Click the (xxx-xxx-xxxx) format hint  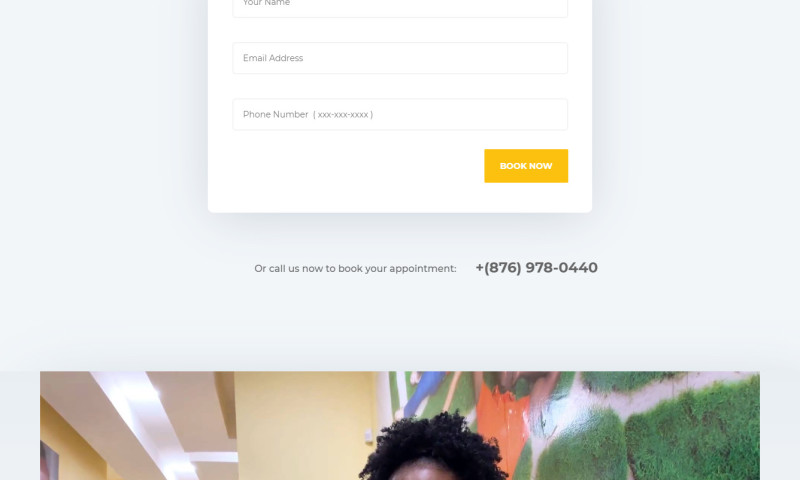(343, 115)
